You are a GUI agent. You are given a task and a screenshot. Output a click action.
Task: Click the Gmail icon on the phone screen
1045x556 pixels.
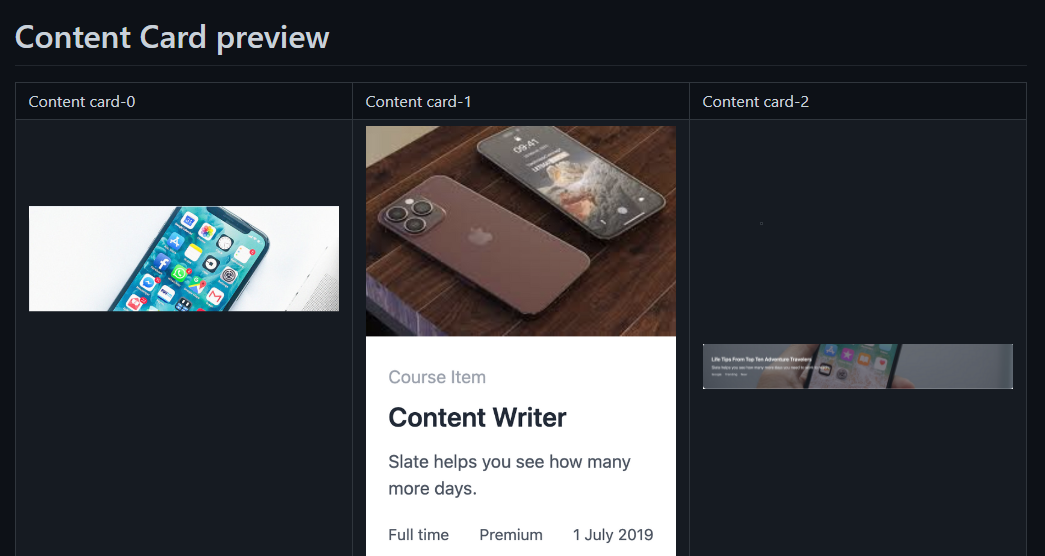coord(215,296)
